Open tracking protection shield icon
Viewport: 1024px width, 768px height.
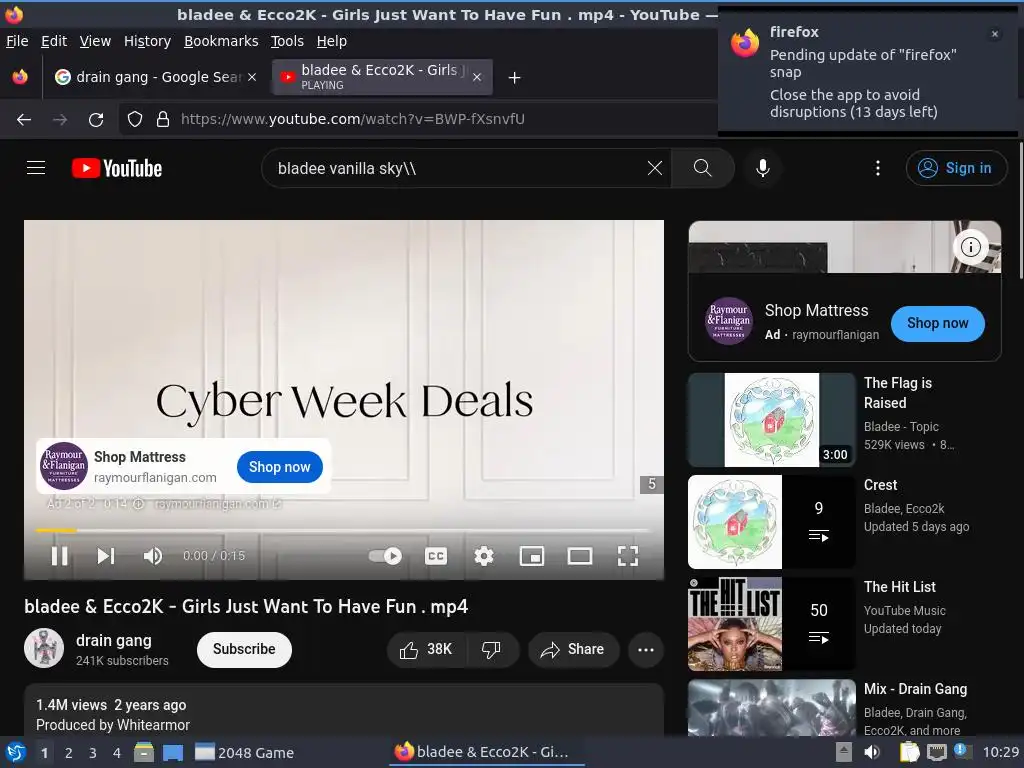pos(135,119)
